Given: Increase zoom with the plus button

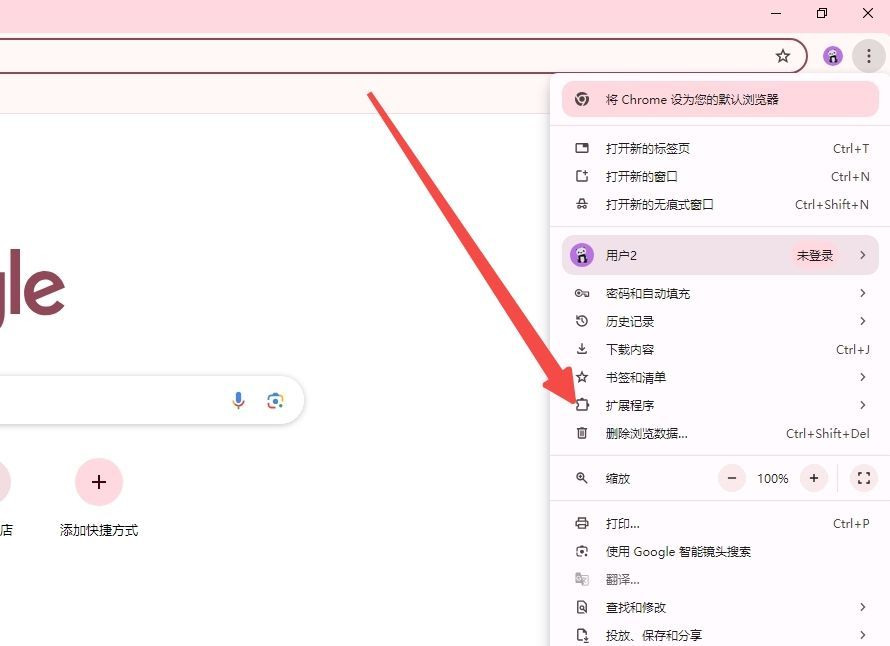Looking at the screenshot, I should click(x=814, y=478).
